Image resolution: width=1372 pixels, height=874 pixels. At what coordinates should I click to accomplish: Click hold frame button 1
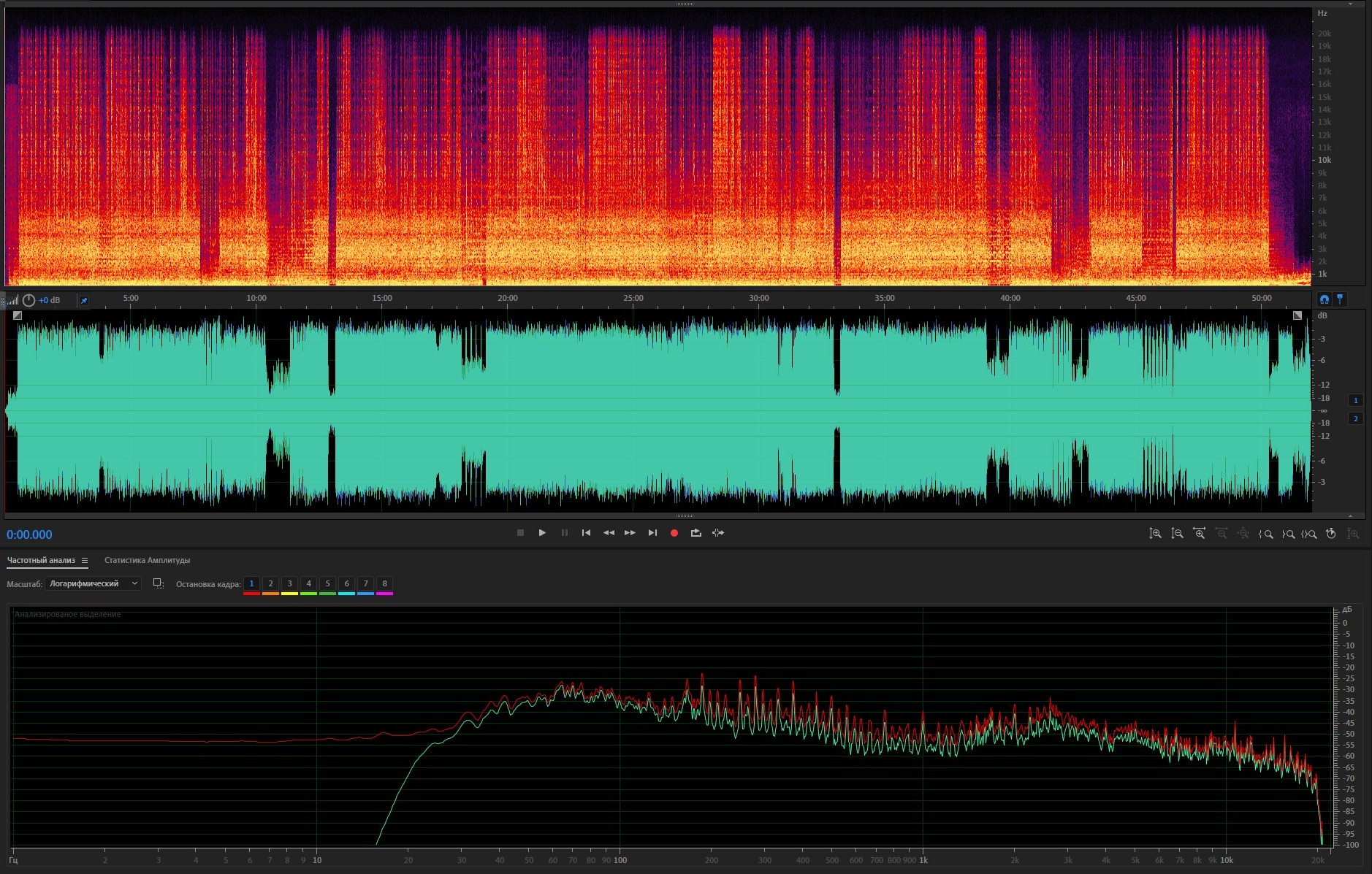tap(251, 583)
